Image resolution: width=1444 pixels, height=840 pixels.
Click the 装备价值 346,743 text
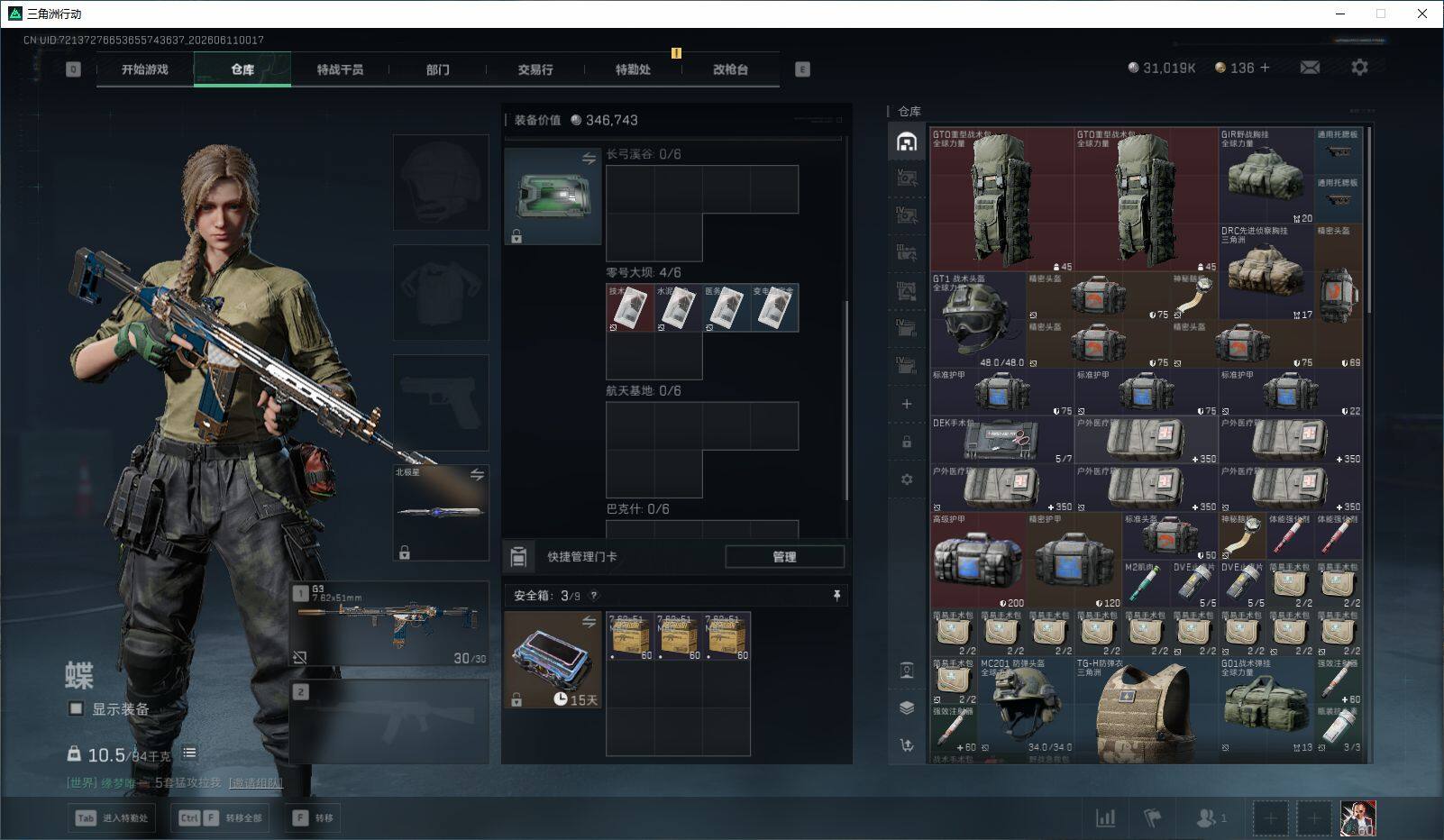[576, 120]
